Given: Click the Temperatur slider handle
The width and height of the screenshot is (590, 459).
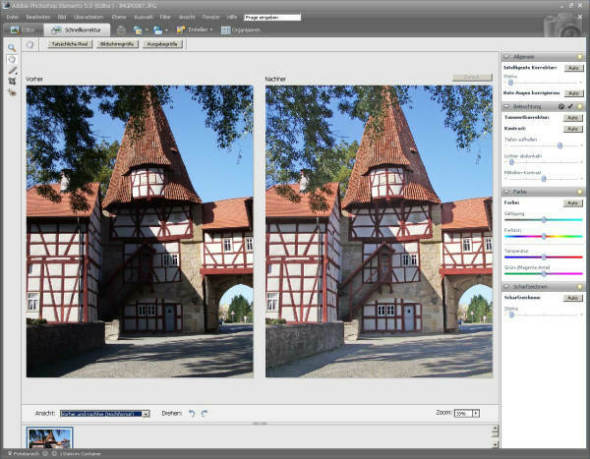Looking at the screenshot, I should click(x=544, y=257).
